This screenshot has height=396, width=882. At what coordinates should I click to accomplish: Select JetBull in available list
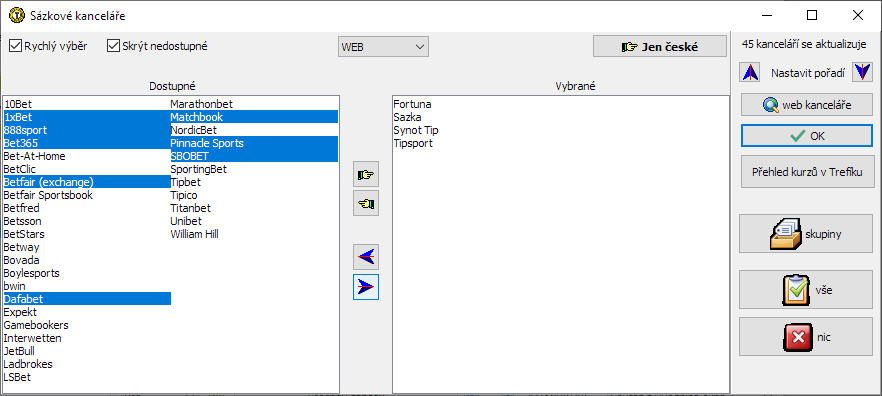point(87,351)
